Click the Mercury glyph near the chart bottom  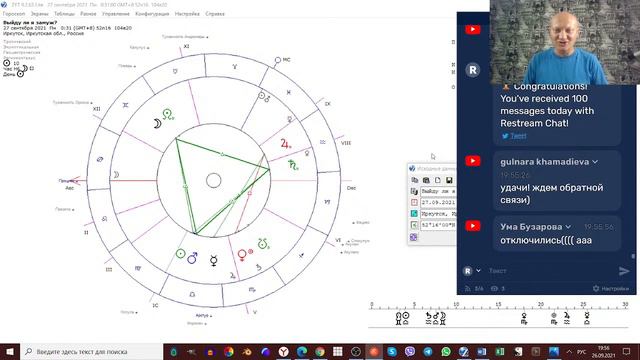213,261
